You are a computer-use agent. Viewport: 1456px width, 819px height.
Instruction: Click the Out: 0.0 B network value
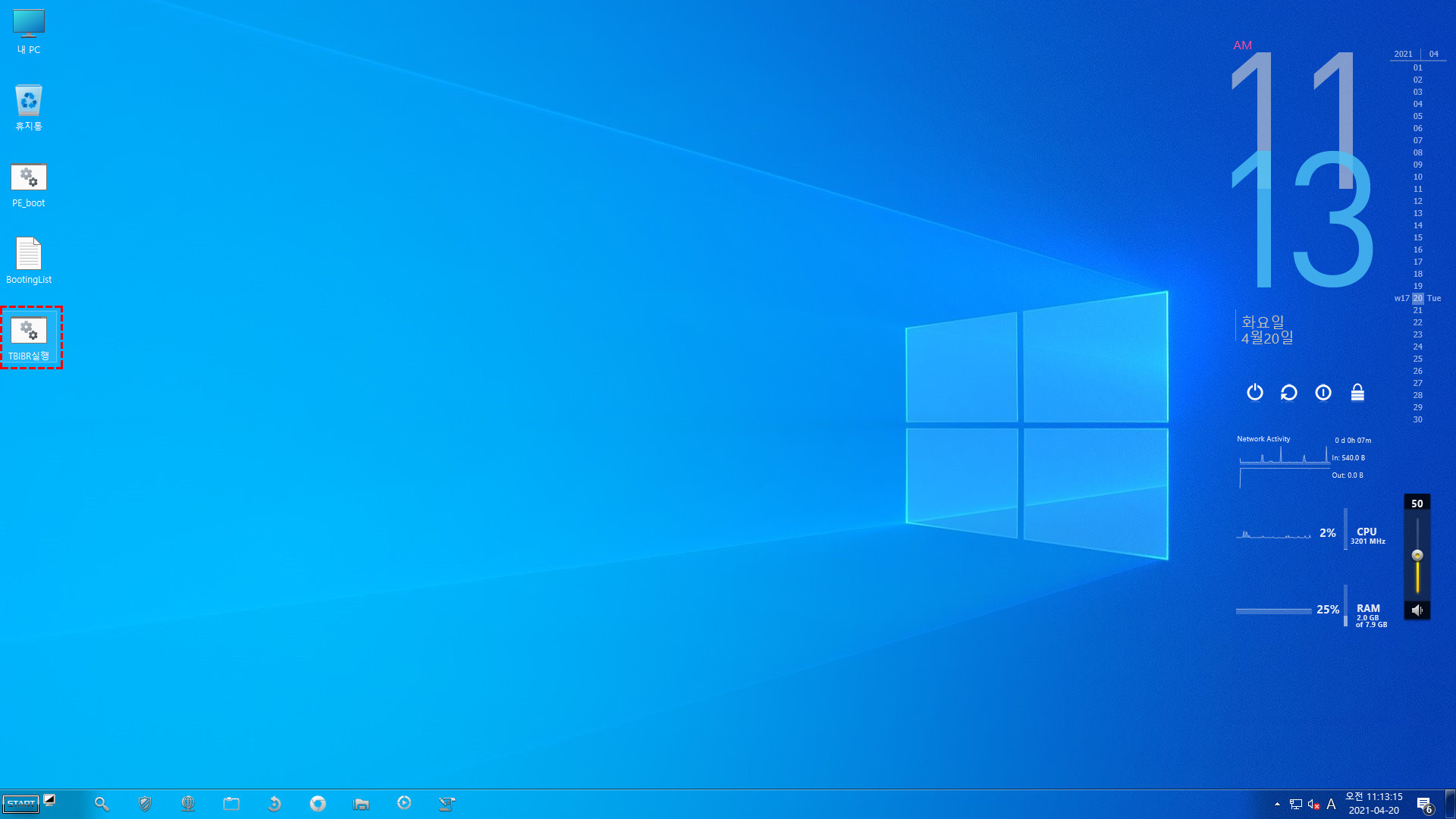(x=1348, y=475)
